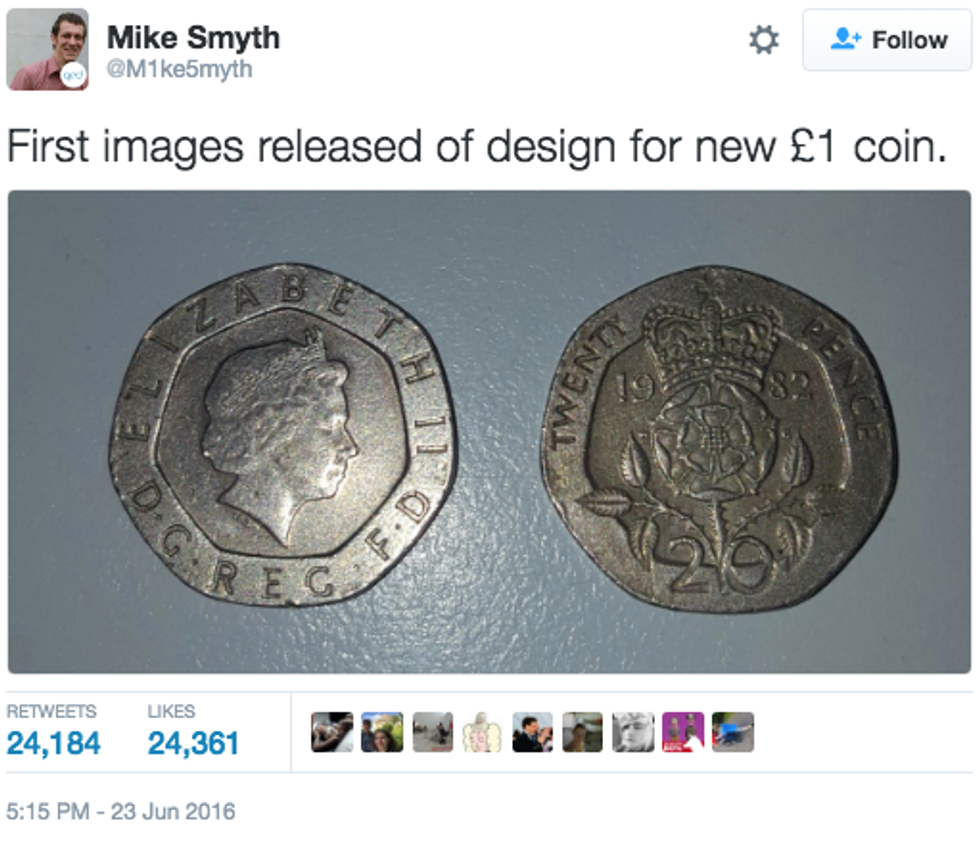Screen dimensions: 980x848
Task: Click the RETWEETS label
Action: point(51,711)
